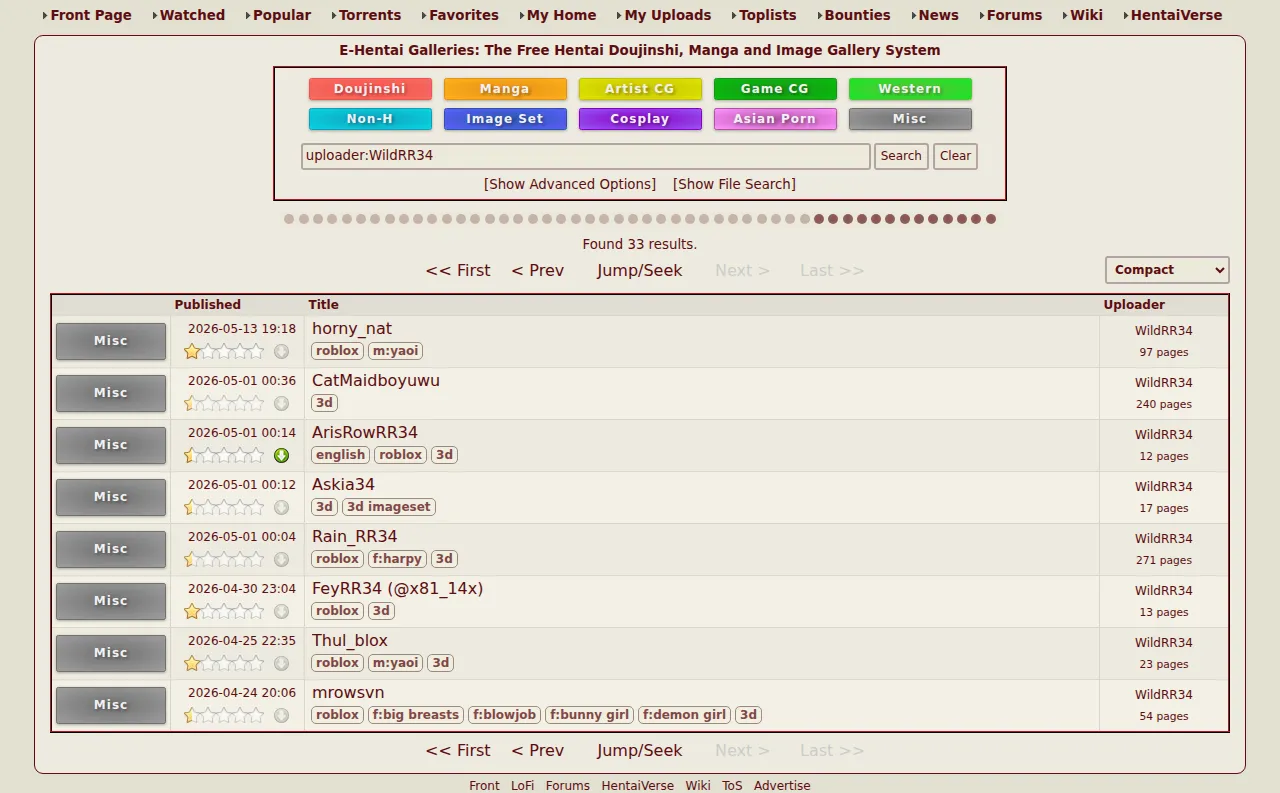Open the CatMaidboyuwu gallery title

(376, 381)
